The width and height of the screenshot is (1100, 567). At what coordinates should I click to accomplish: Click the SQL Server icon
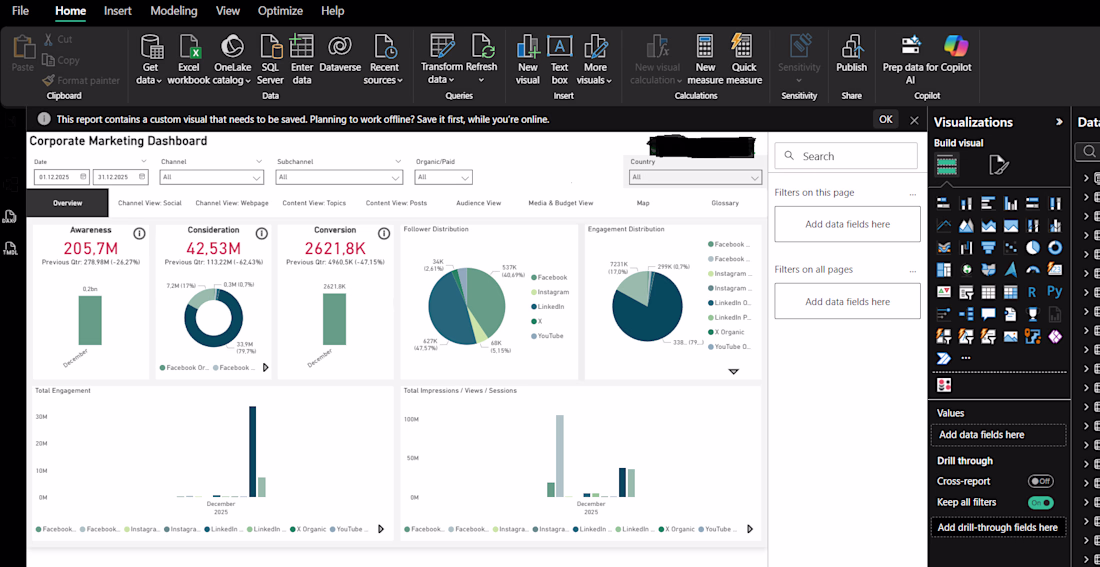point(270,48)
